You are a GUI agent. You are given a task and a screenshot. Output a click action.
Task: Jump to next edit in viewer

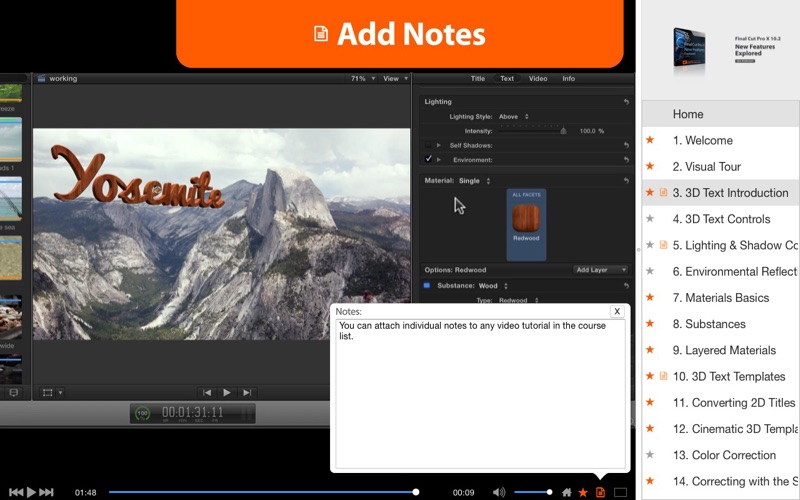(x=247, y=392)
